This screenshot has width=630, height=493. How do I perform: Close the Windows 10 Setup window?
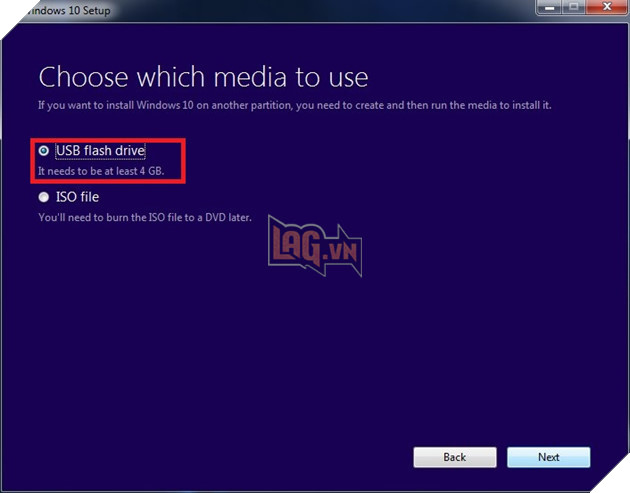click(x=607, y=7)
